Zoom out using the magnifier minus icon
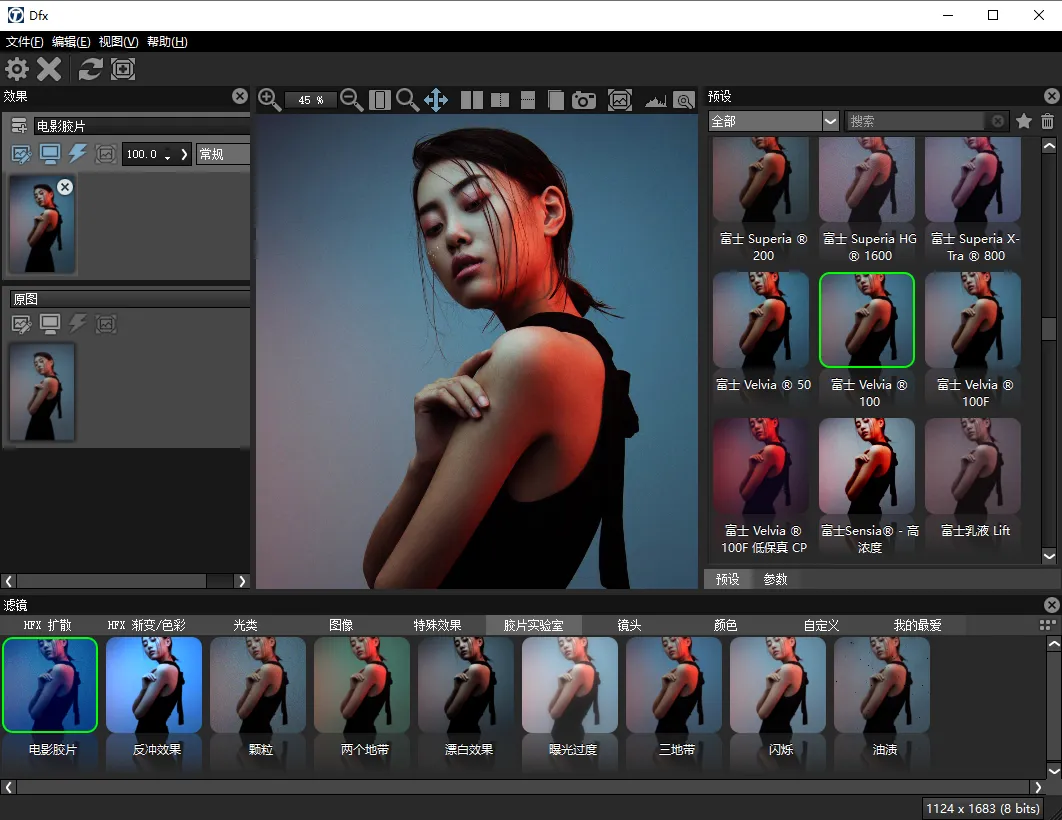Screen dimensions: 1062x820 (351, 99)
